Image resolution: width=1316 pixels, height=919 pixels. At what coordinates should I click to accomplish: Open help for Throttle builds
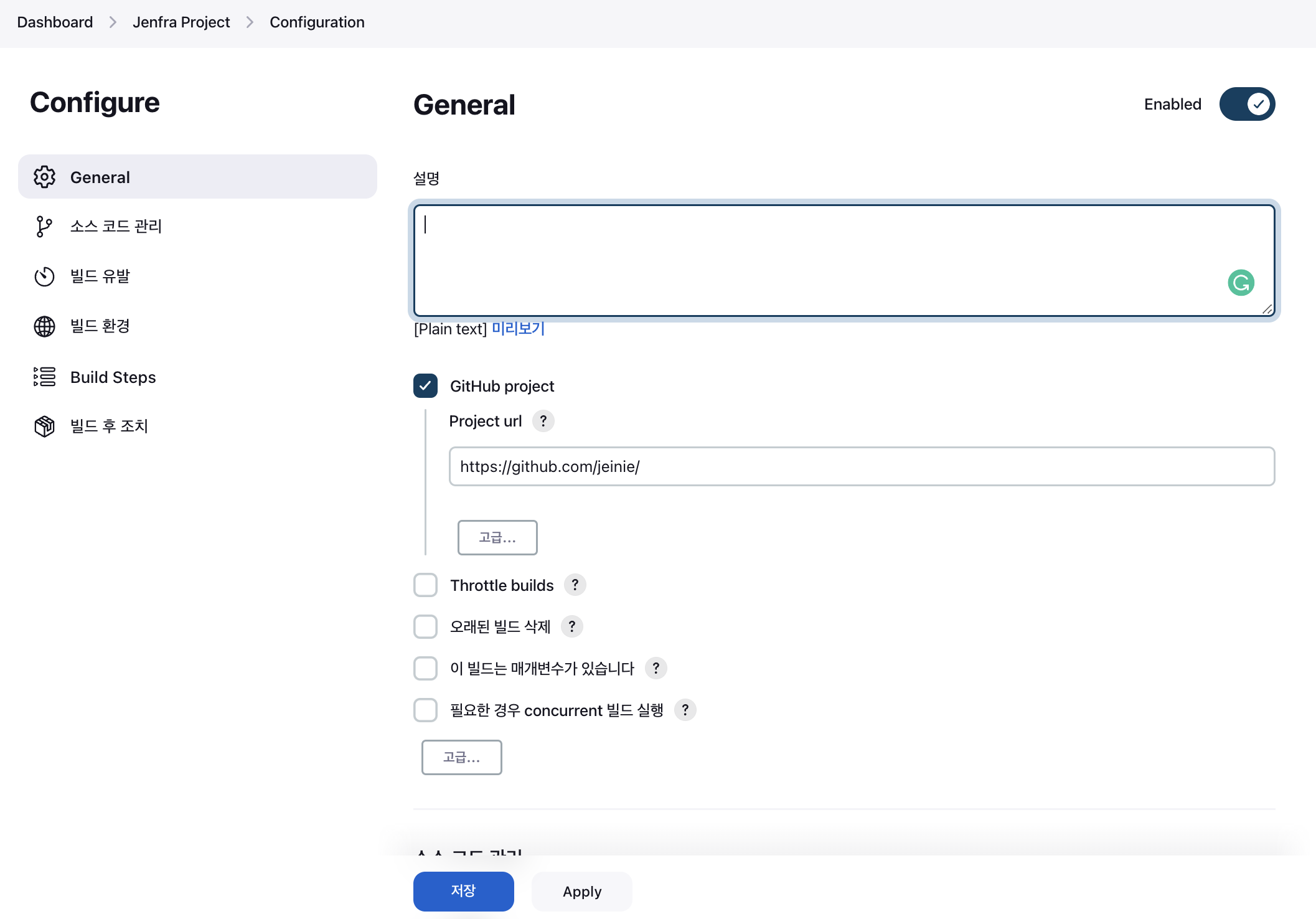(x=575, y=585)
